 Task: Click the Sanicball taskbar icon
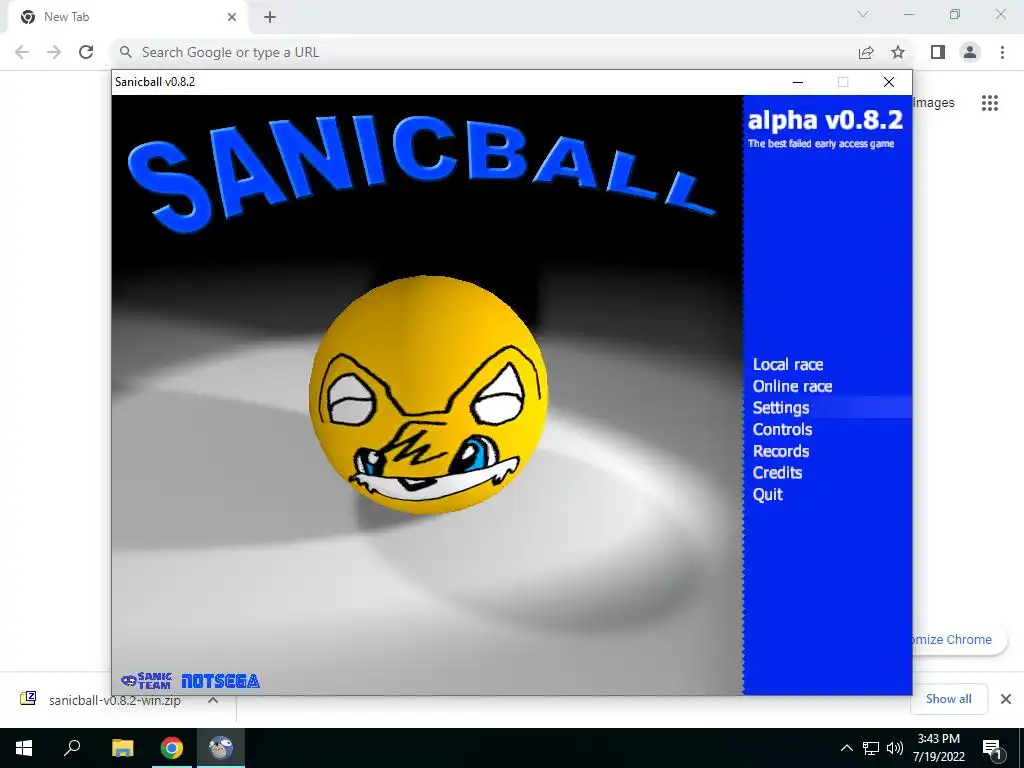221,748
